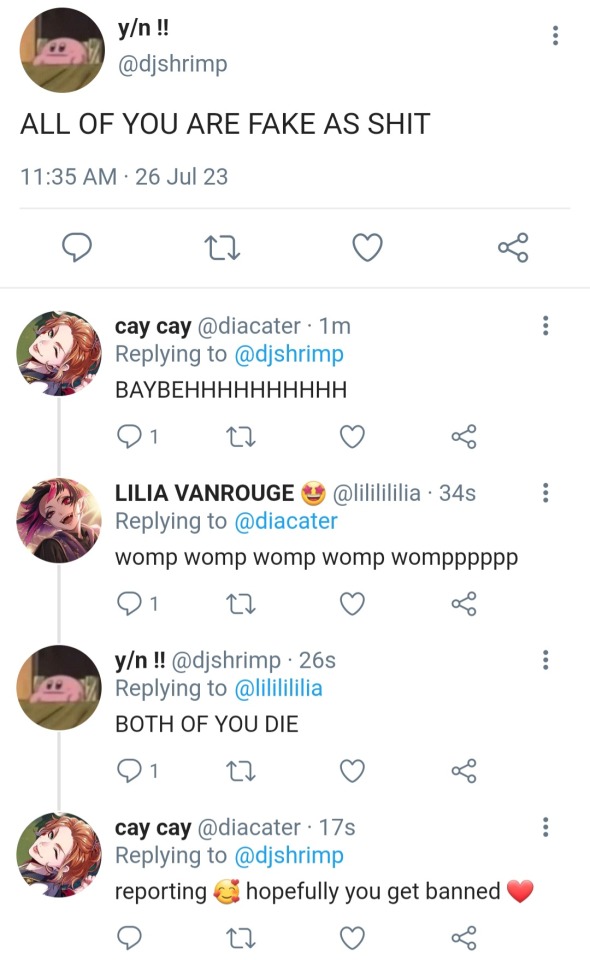Open @lililililia mention in y/n's reply

(x=278, y=688)
